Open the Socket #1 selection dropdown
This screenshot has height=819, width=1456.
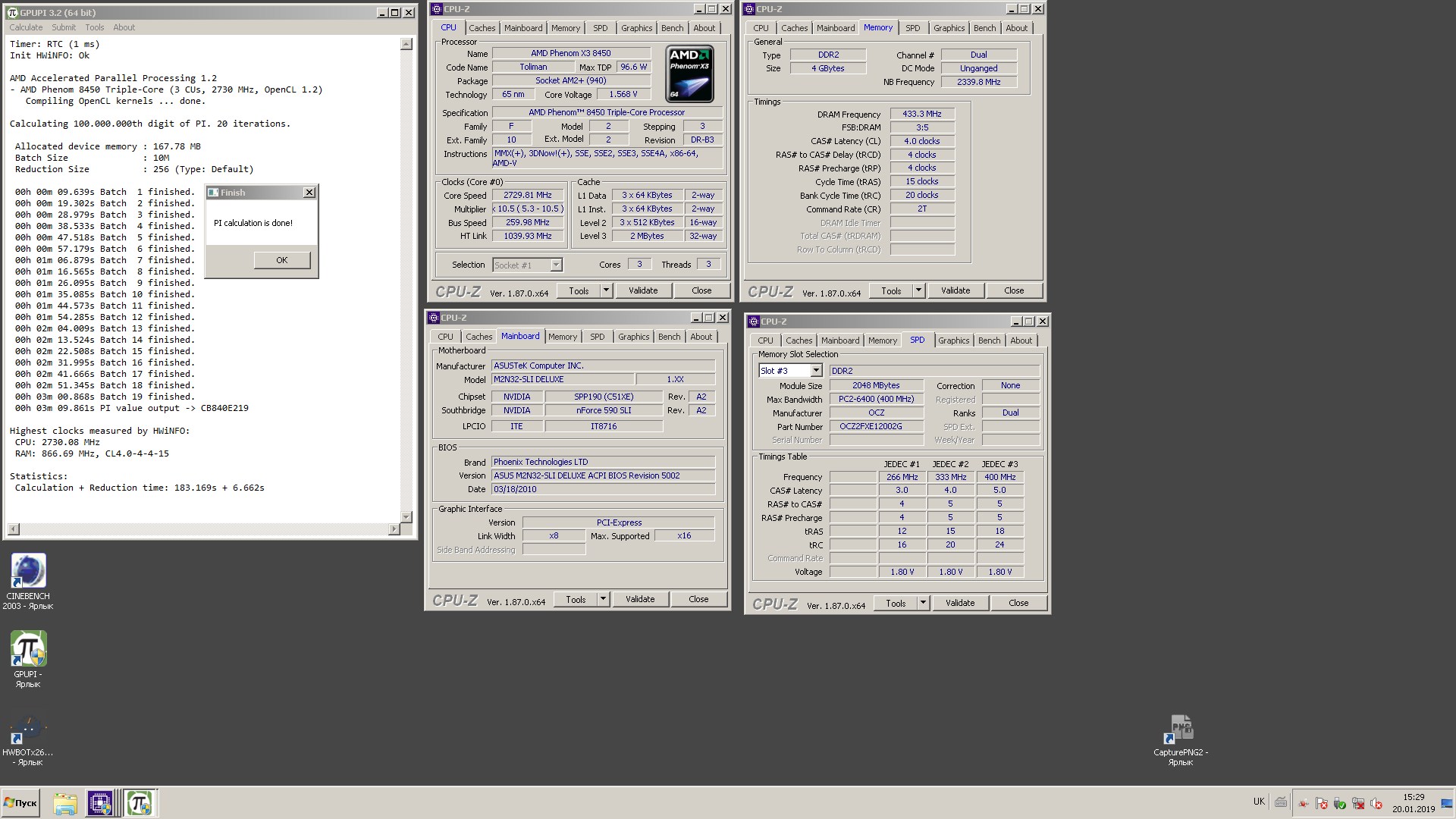(x=556, y=265)
